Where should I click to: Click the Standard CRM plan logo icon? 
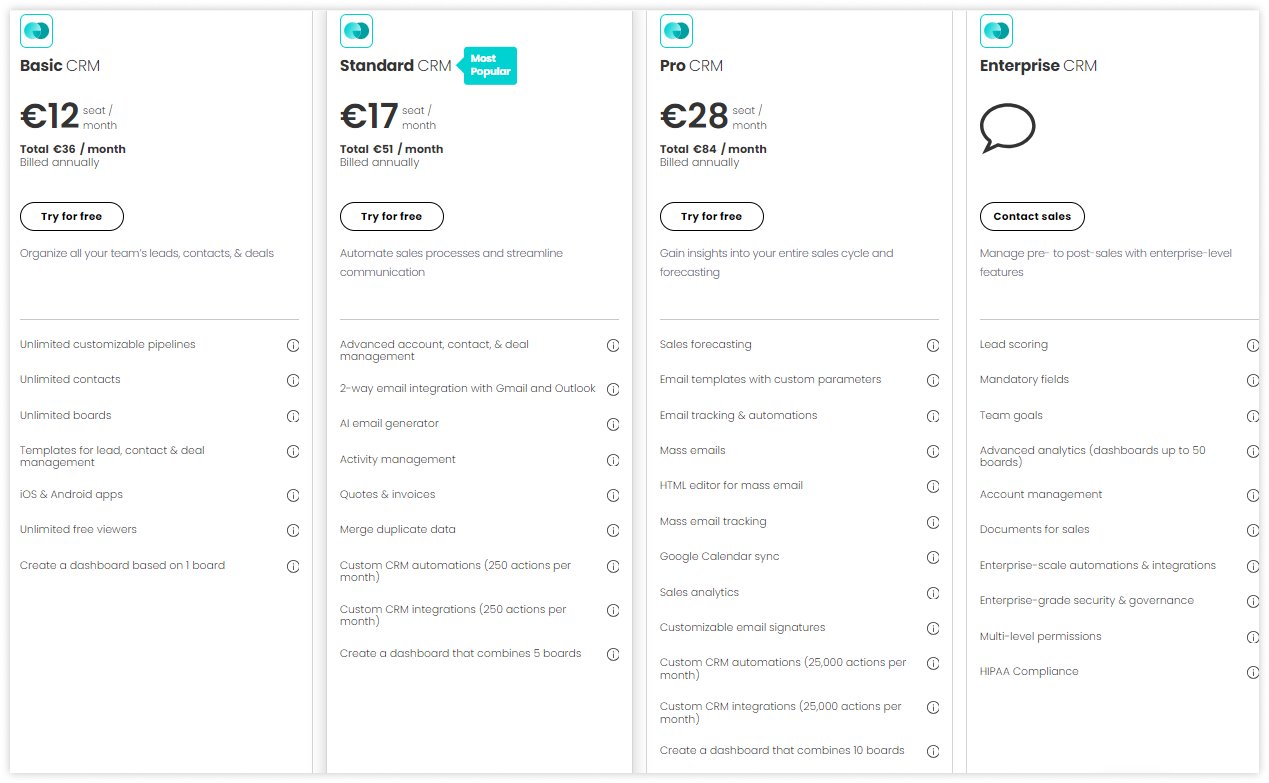coord(356,31)
